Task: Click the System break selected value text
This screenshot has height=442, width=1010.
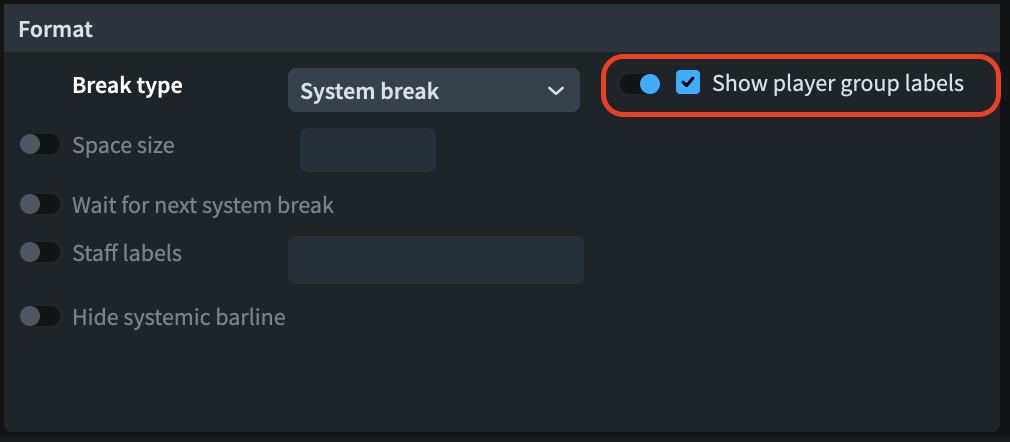Action: (369, 92)
